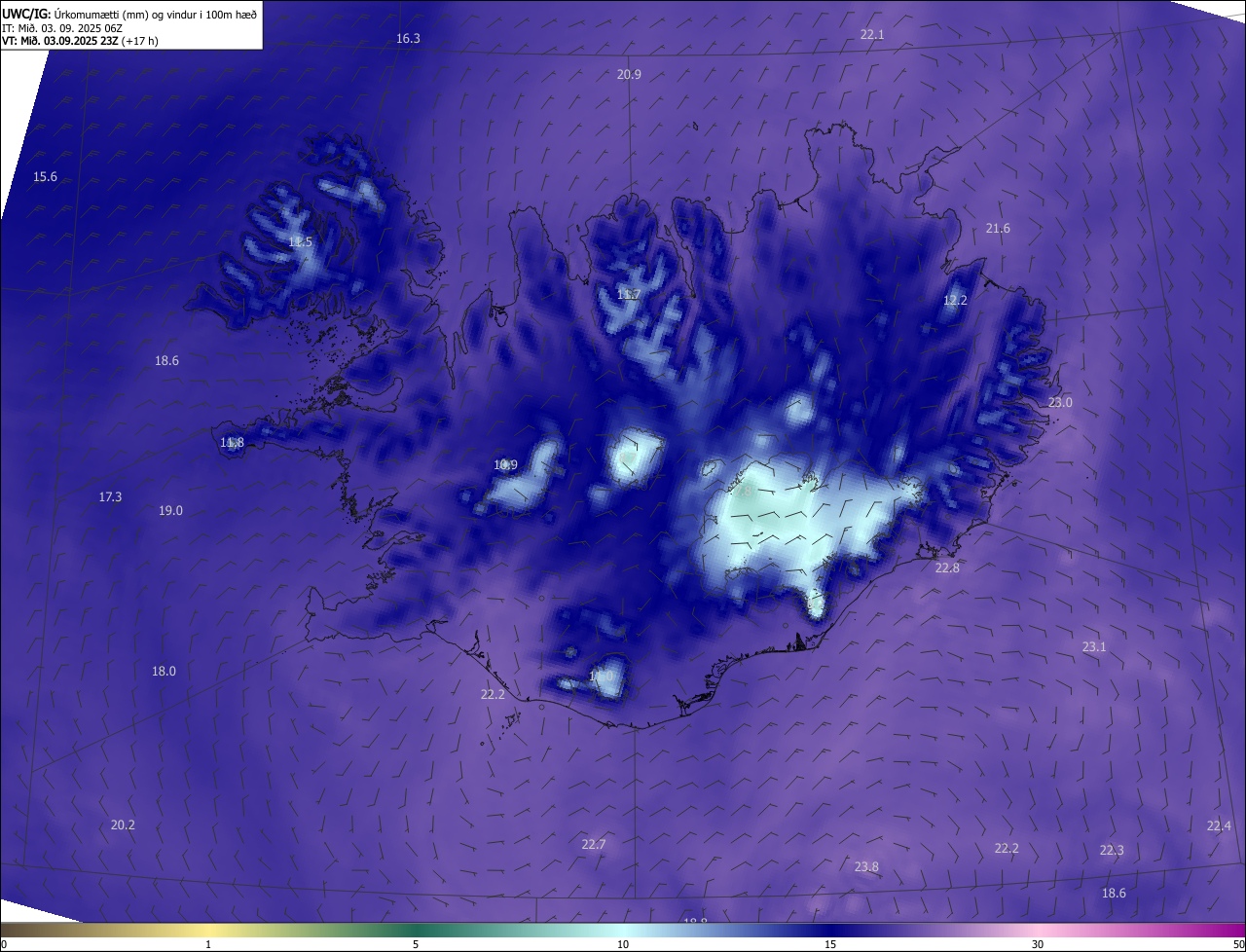Screen dimensions: 1246x952
Task: Select the 22.4 value label
Action: [x=1219, y=826]
